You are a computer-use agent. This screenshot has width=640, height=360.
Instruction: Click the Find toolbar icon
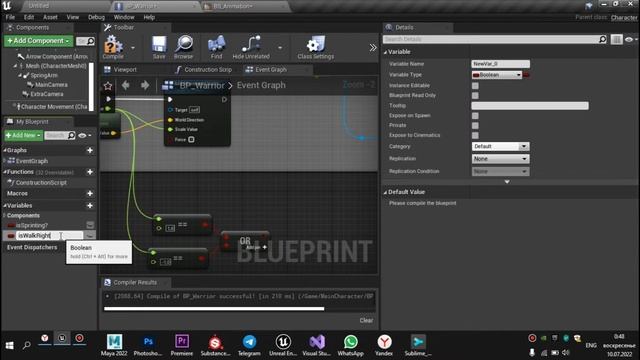click(216, 47)
